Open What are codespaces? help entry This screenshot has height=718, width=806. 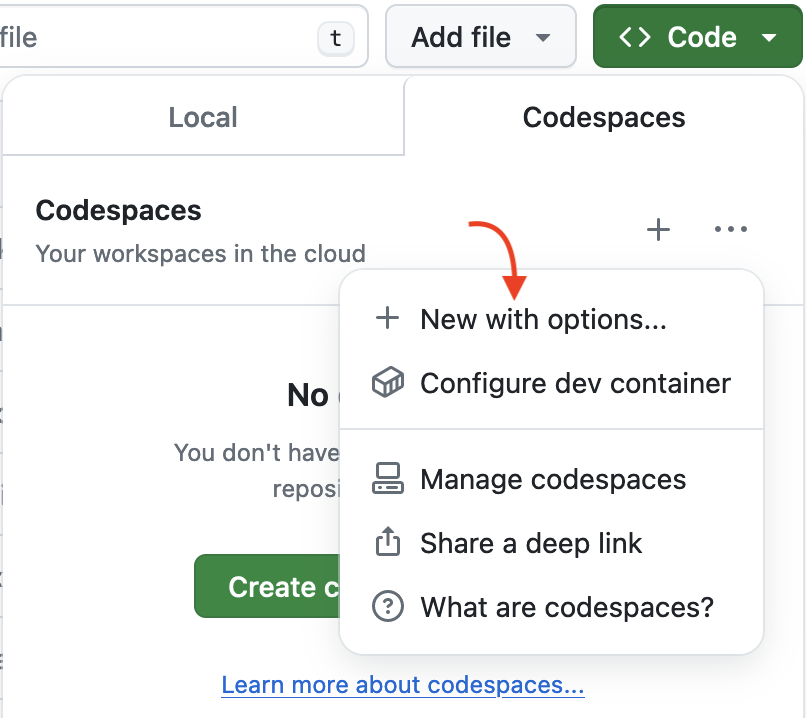(x=551, y=607)
